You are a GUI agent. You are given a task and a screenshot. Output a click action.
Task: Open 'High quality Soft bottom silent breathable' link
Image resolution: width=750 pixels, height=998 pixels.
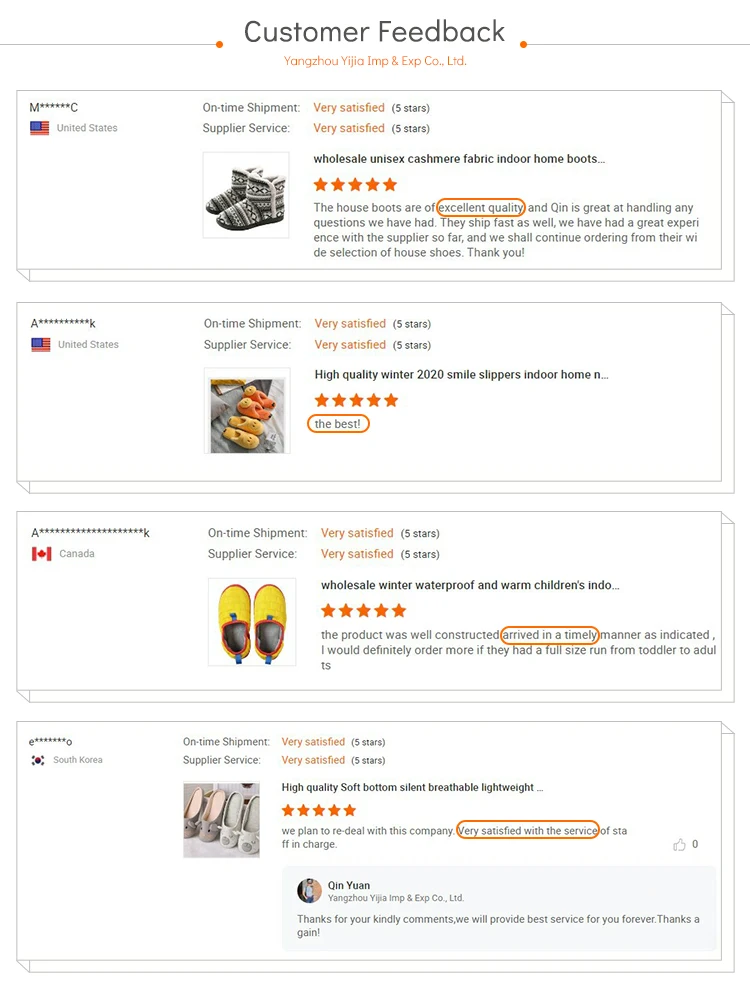tap(413, 787)
